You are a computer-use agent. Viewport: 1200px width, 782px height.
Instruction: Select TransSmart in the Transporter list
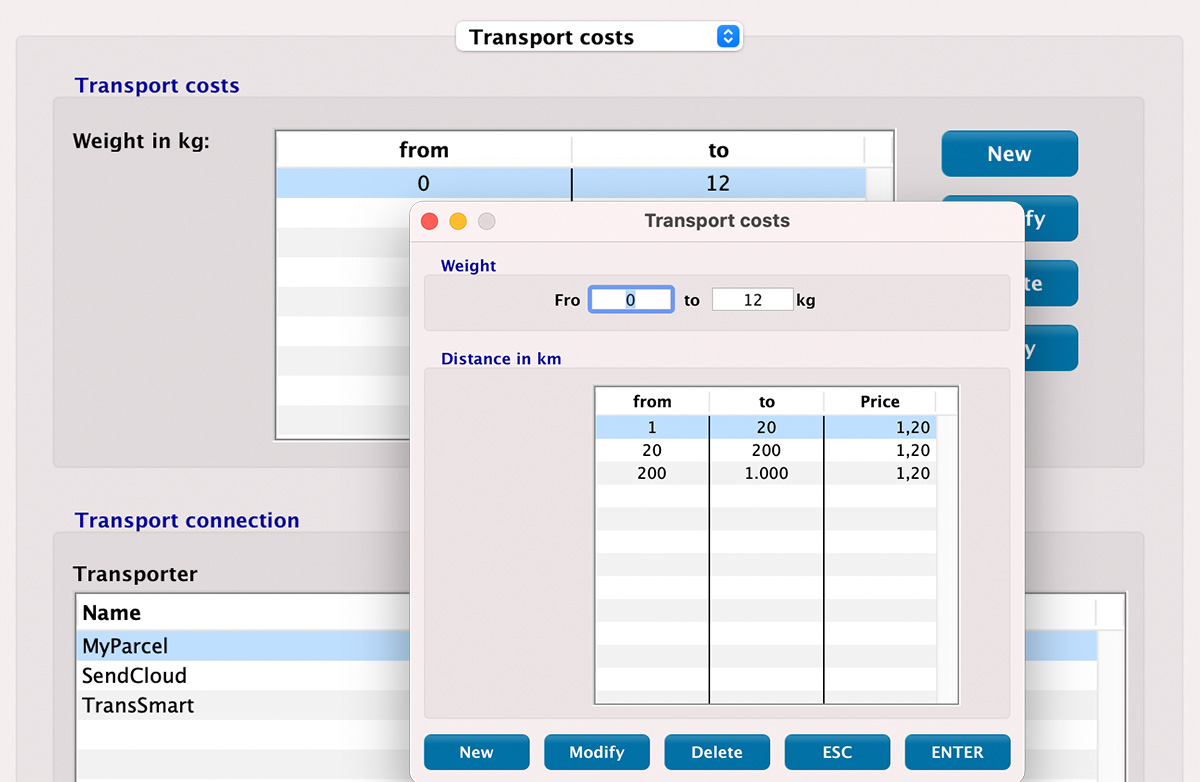coord(200,705)
